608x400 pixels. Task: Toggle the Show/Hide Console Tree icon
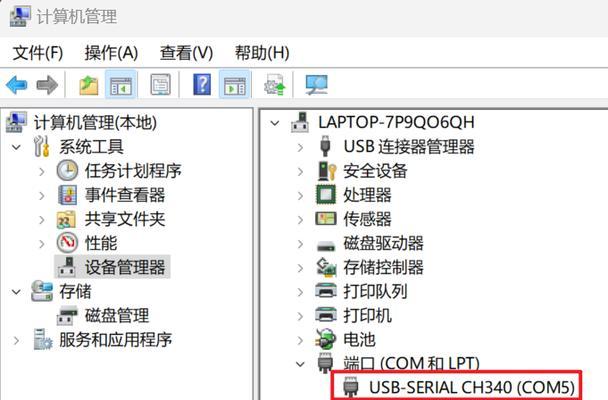pos(121,84)
